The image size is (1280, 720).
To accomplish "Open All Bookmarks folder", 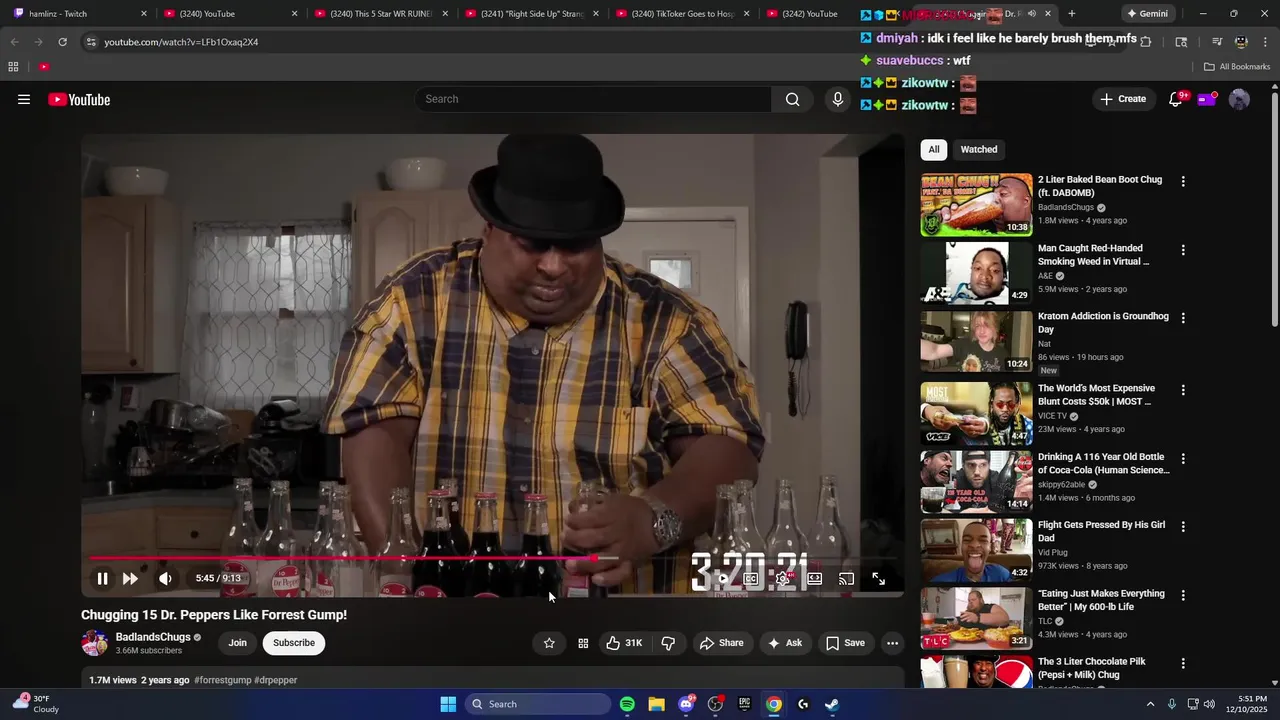I will [1237, 67].
